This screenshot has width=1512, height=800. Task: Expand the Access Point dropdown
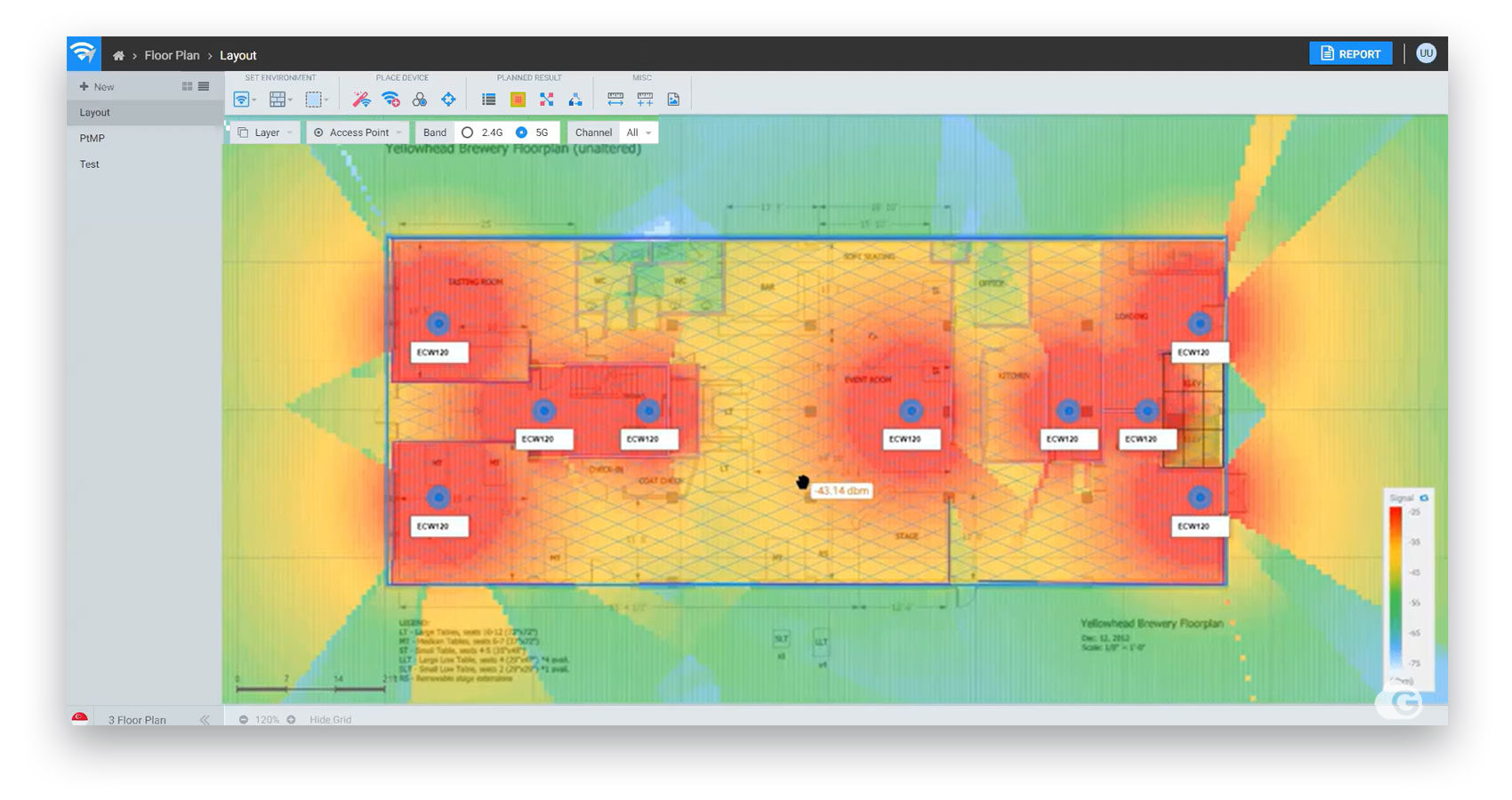coord(358,132)
